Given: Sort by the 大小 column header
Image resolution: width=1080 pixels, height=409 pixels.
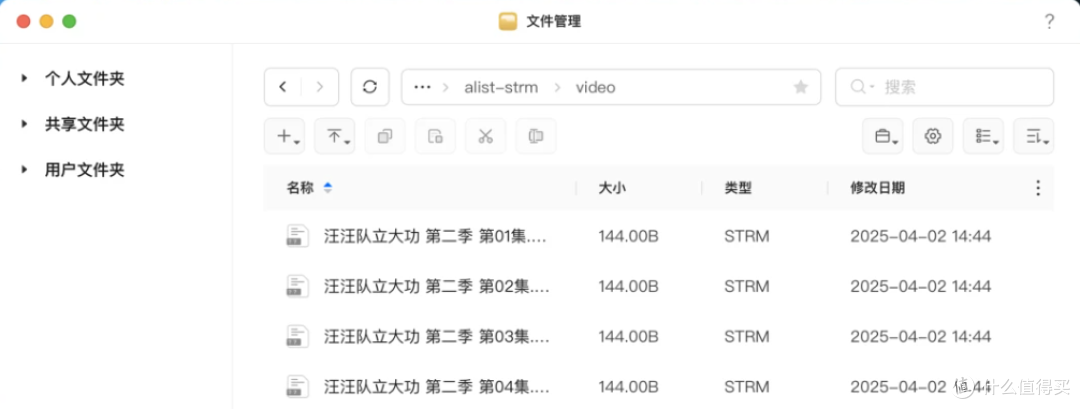Looking at the screenshot, I should (612, 188).
